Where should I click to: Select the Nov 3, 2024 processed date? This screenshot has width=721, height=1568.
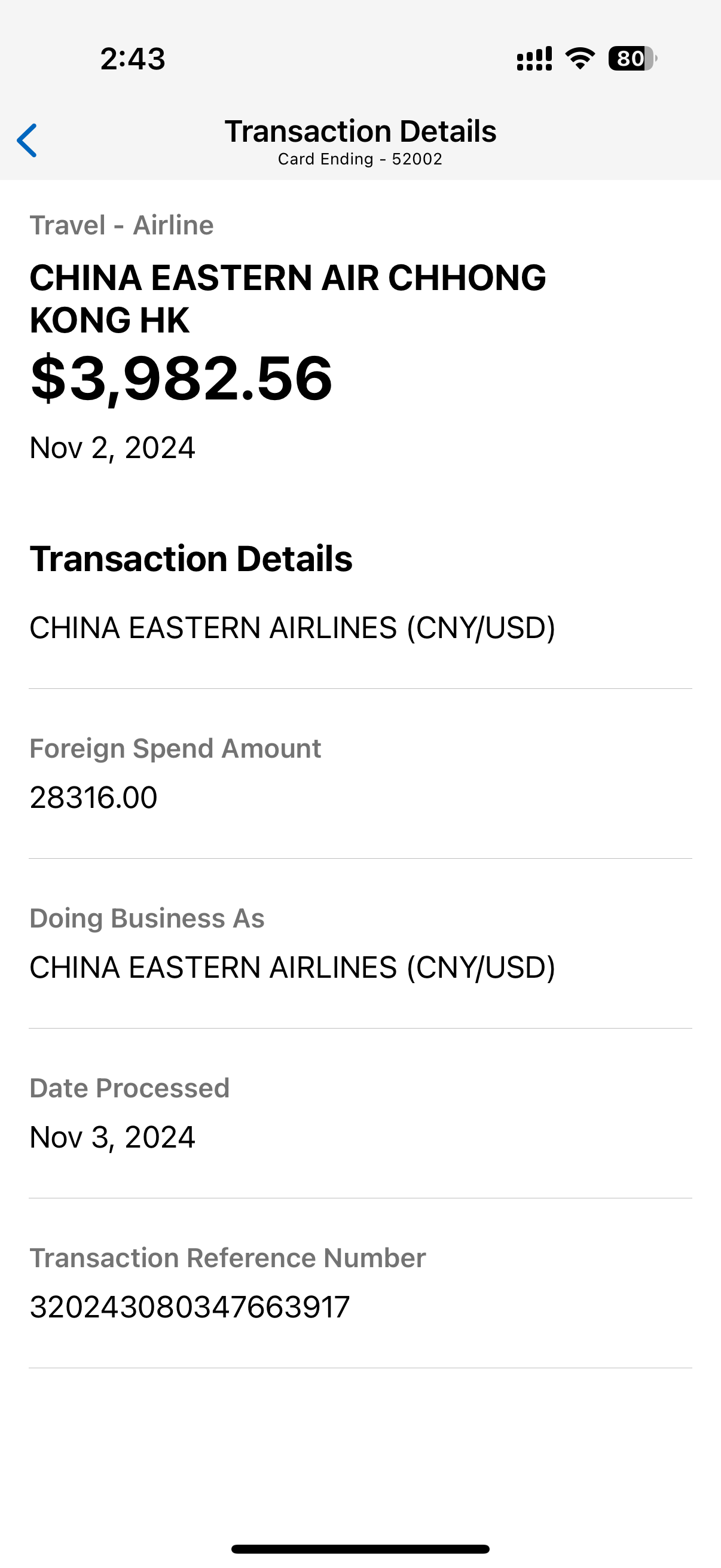point(112,1137)
